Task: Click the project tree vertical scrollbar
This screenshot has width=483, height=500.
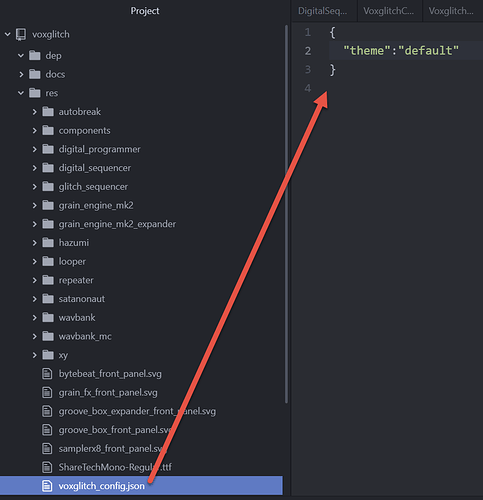Action: (x=286, y=213)
